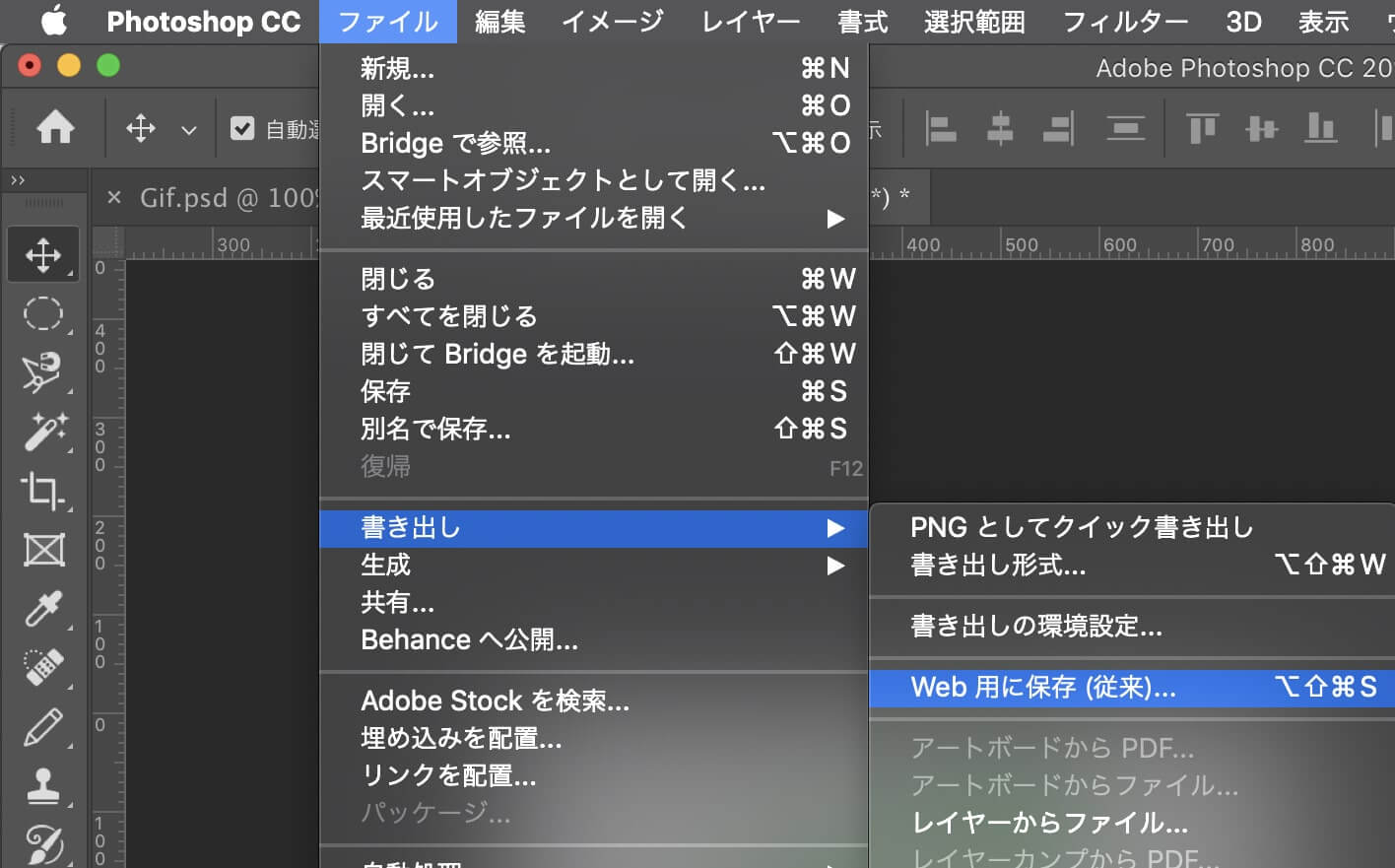Image resolution: width=1395 pixels, height=868 pixels.
Task: Open the 3D menu
Action: [x=1243, y=21]
